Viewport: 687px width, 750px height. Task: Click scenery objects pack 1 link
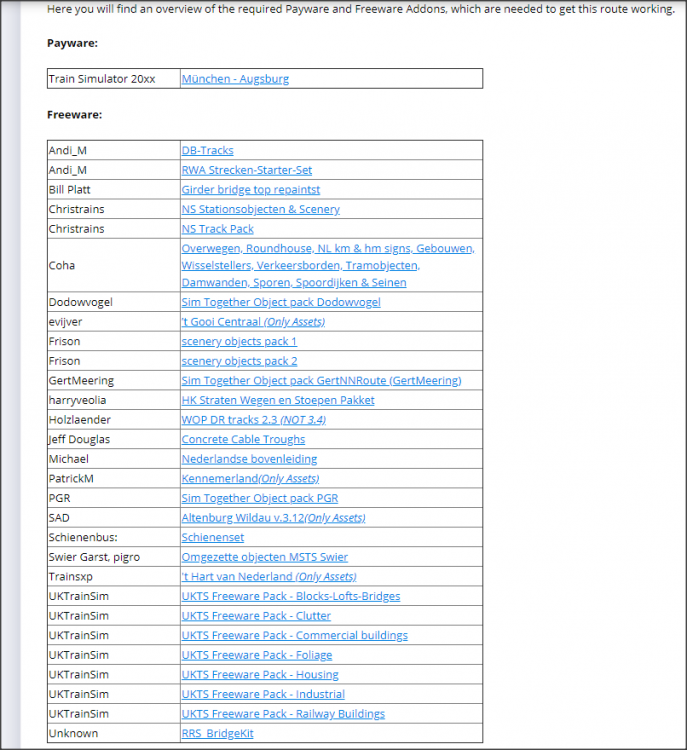pos(239,342)
